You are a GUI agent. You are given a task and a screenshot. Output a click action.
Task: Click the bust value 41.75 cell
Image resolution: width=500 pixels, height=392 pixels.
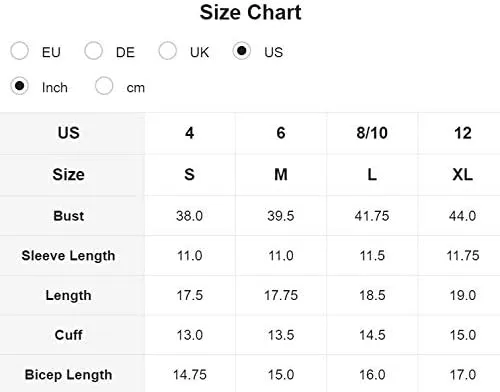point(372,216)
